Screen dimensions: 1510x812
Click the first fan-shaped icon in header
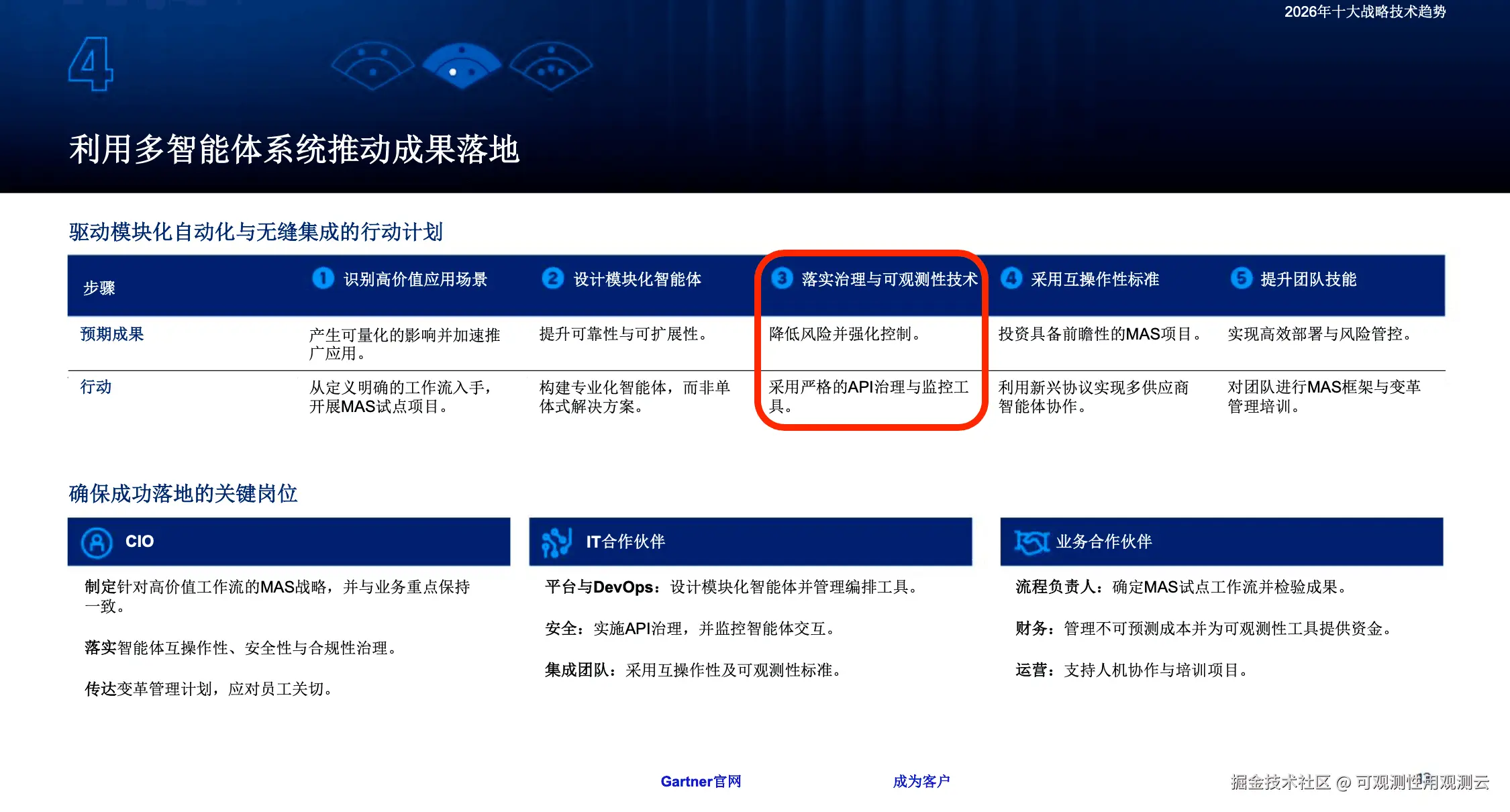[x=373, y=66]
